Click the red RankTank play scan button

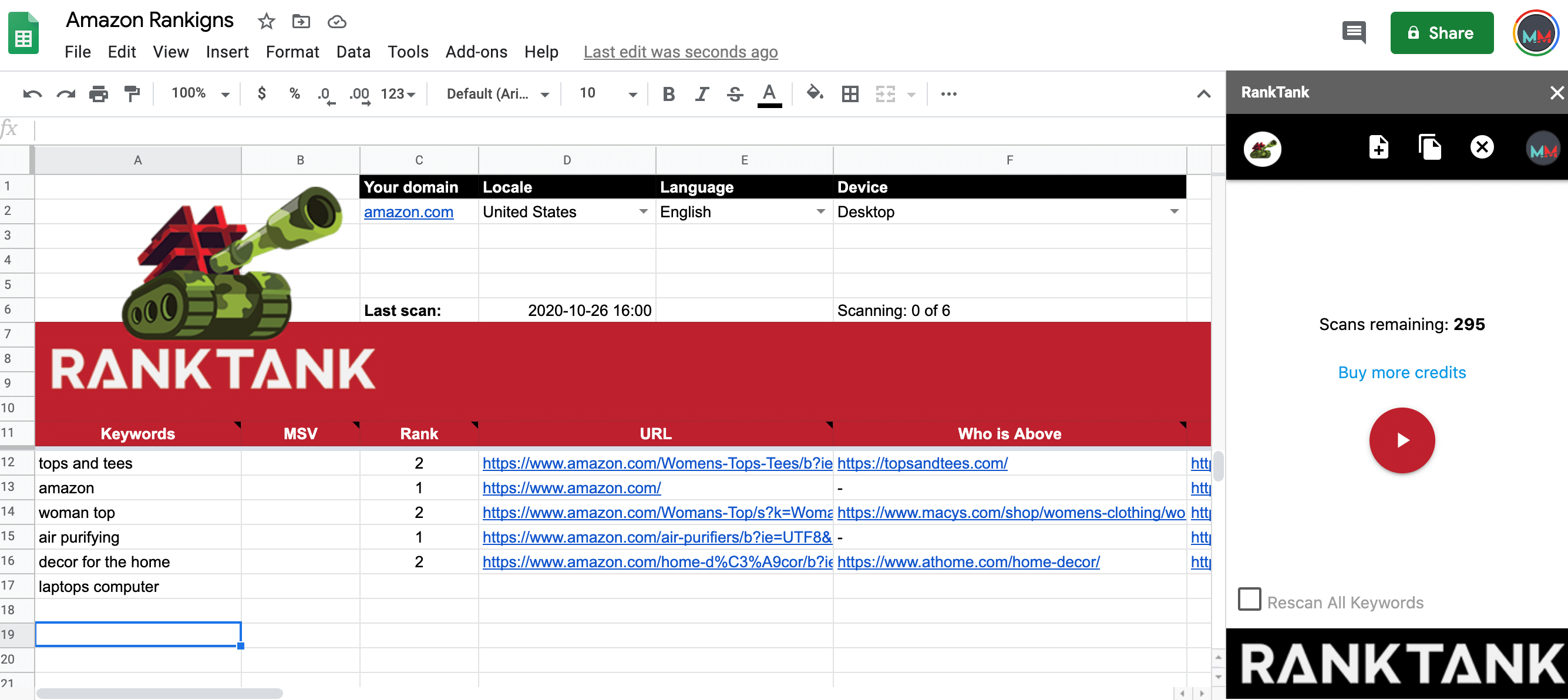pyautogui.click(x=1401, y=439)
